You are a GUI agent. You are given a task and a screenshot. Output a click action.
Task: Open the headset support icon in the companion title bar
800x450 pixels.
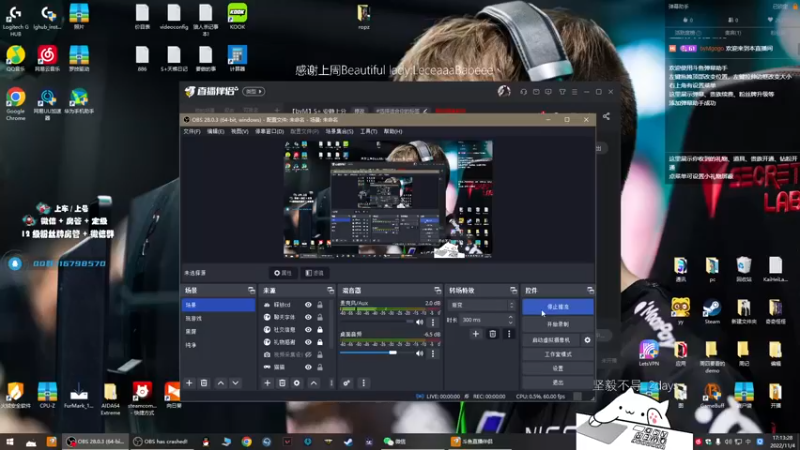523,92
